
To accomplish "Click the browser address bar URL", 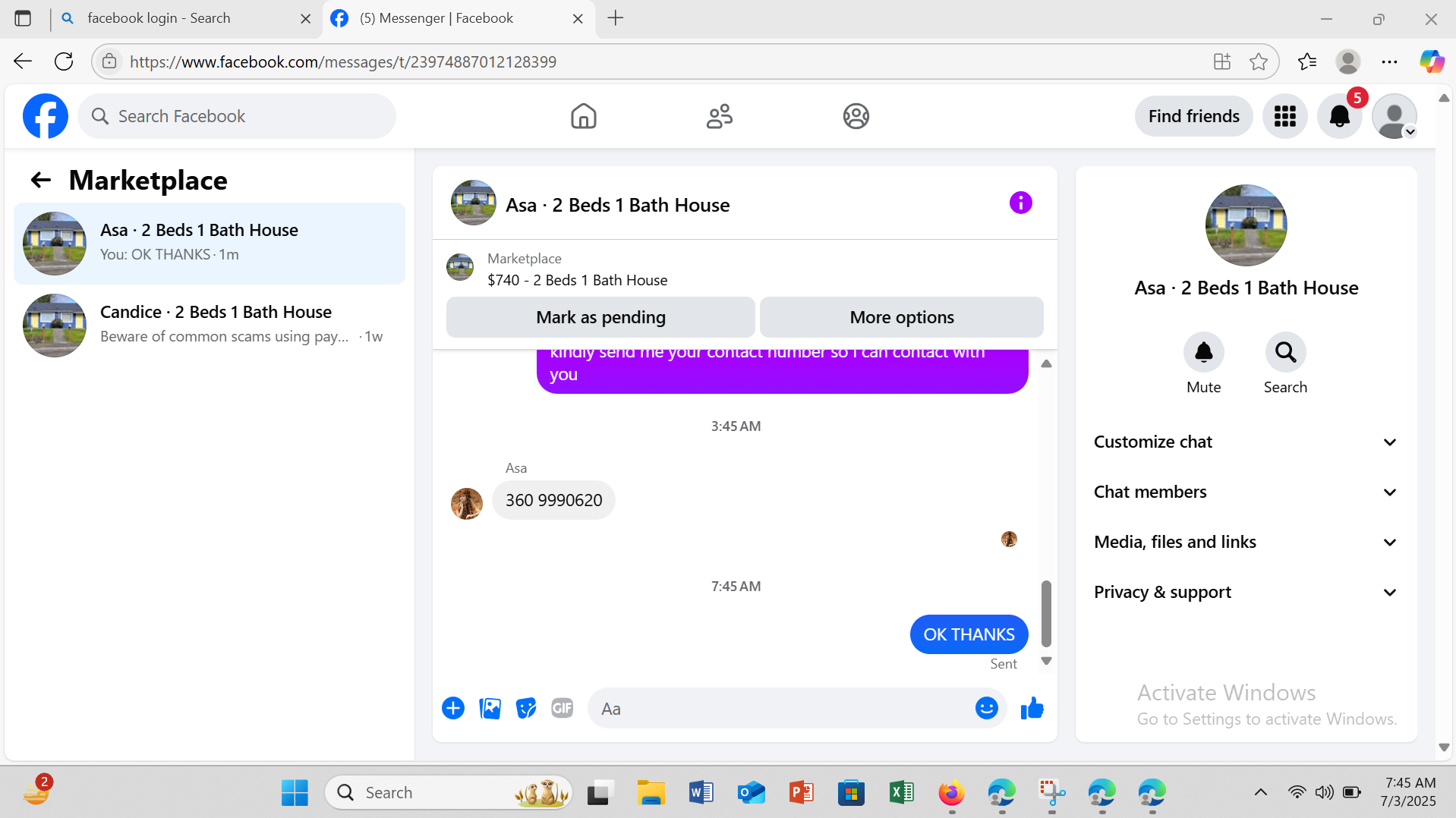I will (x=343, y=61).
